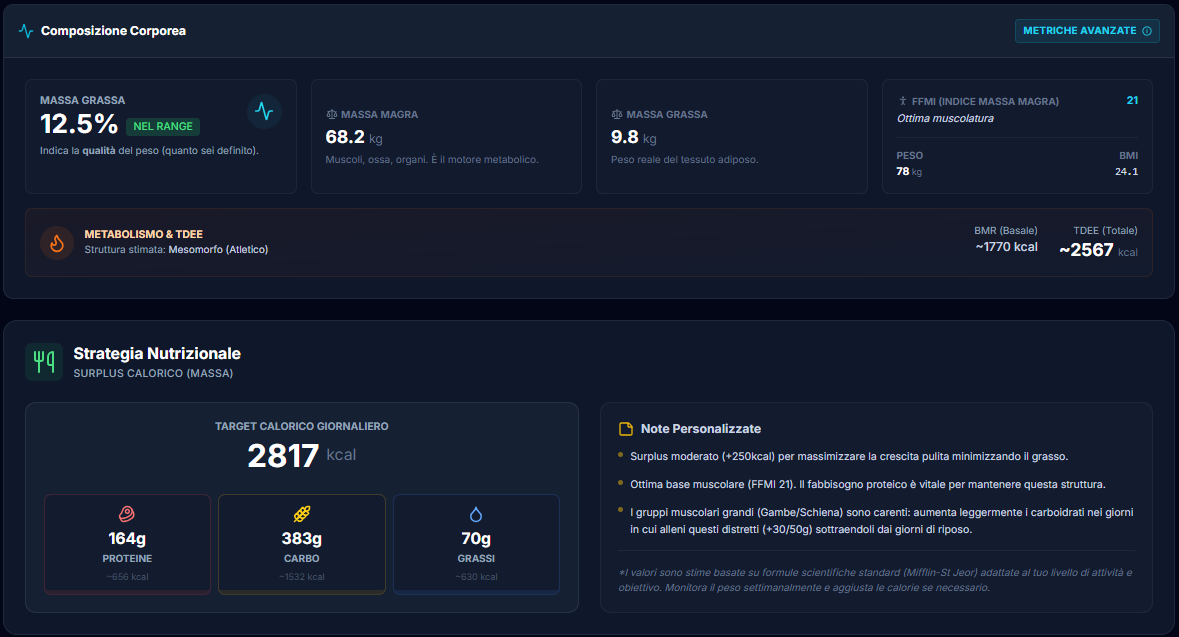
Task: Click the PESO 78 kg value
Action: [x=909, y=171]
